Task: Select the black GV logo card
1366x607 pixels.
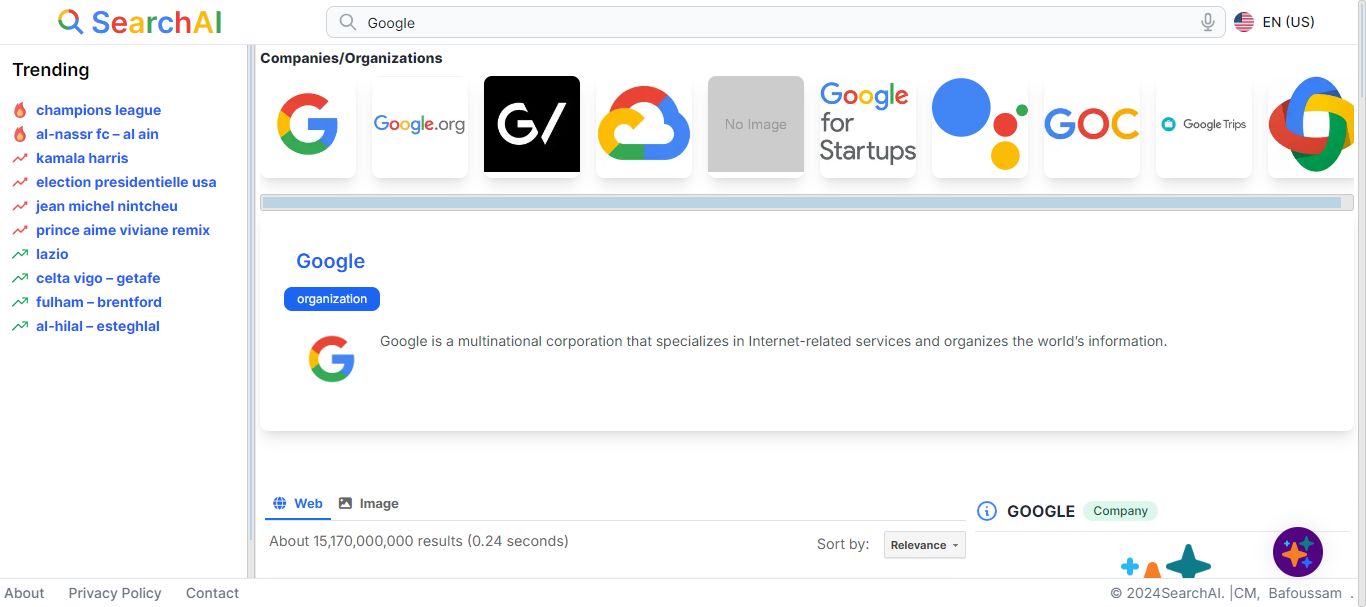Action: point(532,124)
